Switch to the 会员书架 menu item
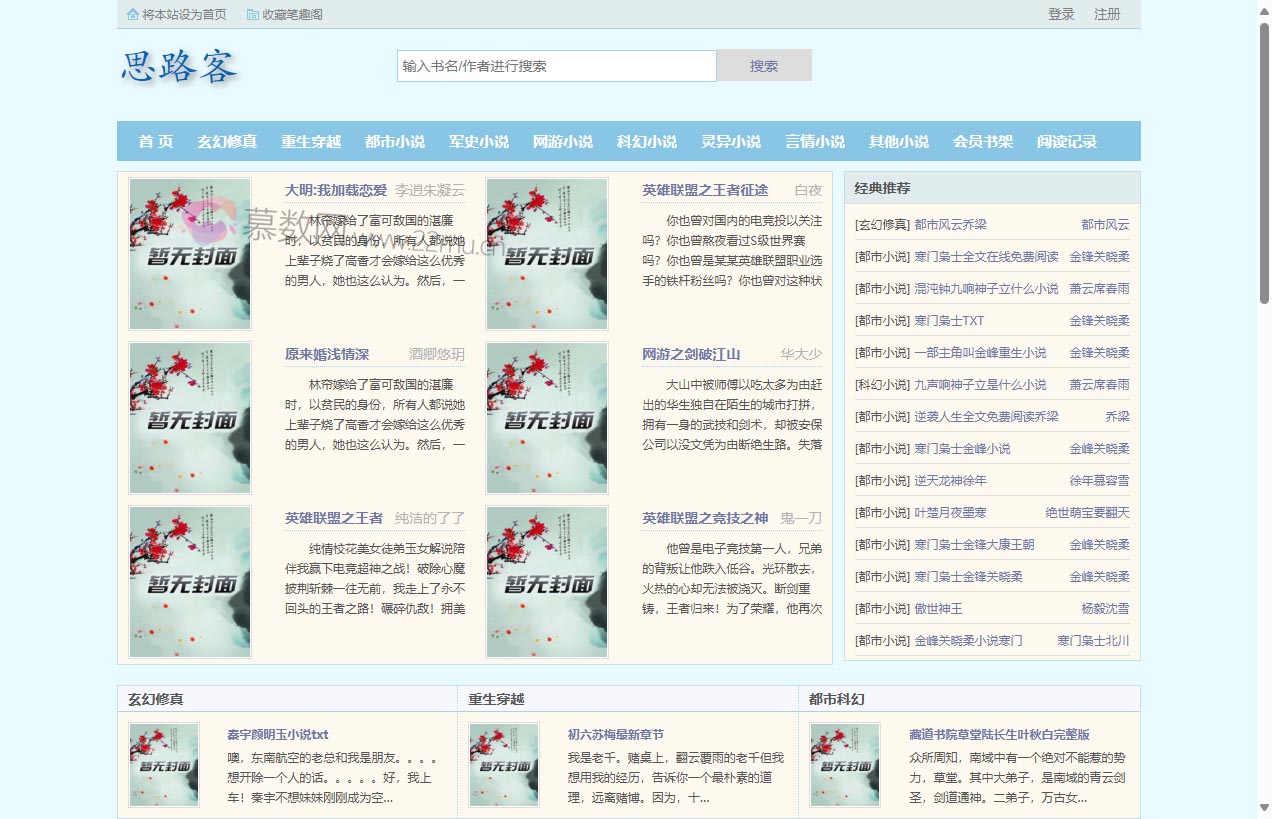The width and height of the screenshot is (1272, 819). pos(983,142)
